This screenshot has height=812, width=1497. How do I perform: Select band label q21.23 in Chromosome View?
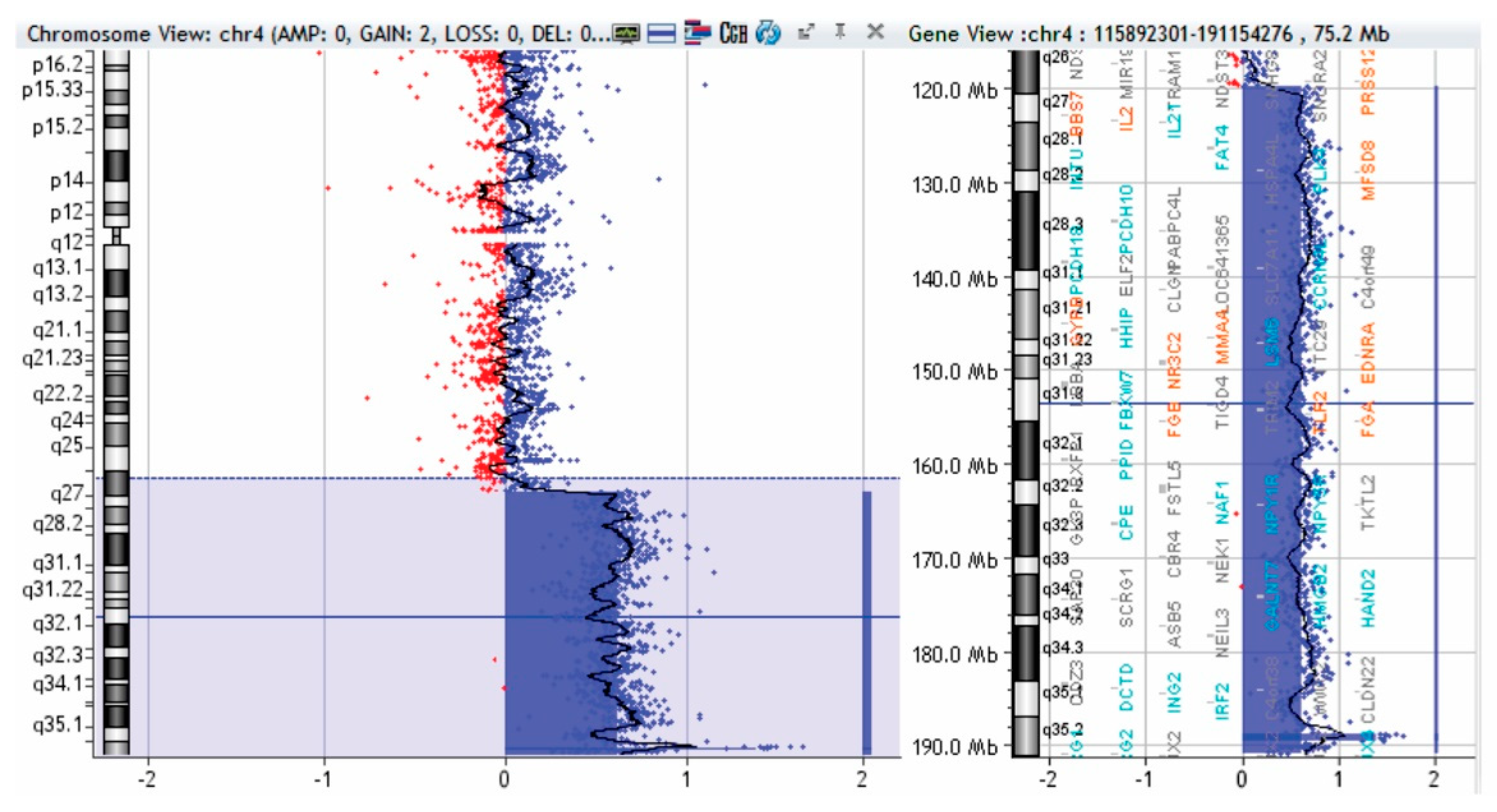53,359
